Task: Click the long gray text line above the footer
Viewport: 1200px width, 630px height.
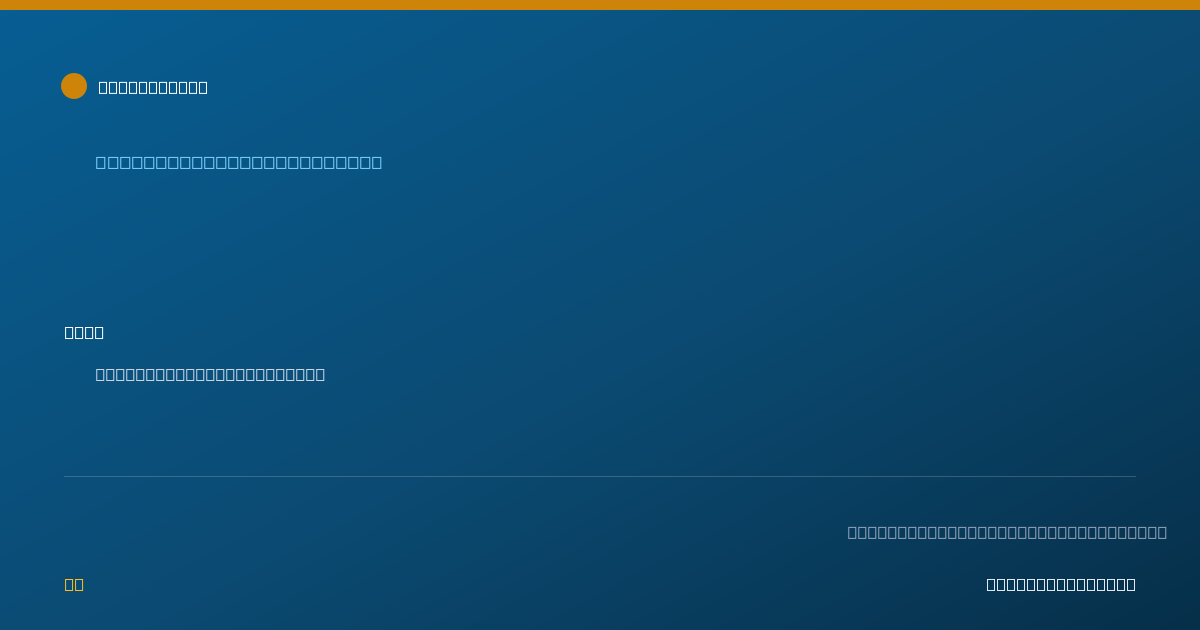Action: pos(1007,532)
